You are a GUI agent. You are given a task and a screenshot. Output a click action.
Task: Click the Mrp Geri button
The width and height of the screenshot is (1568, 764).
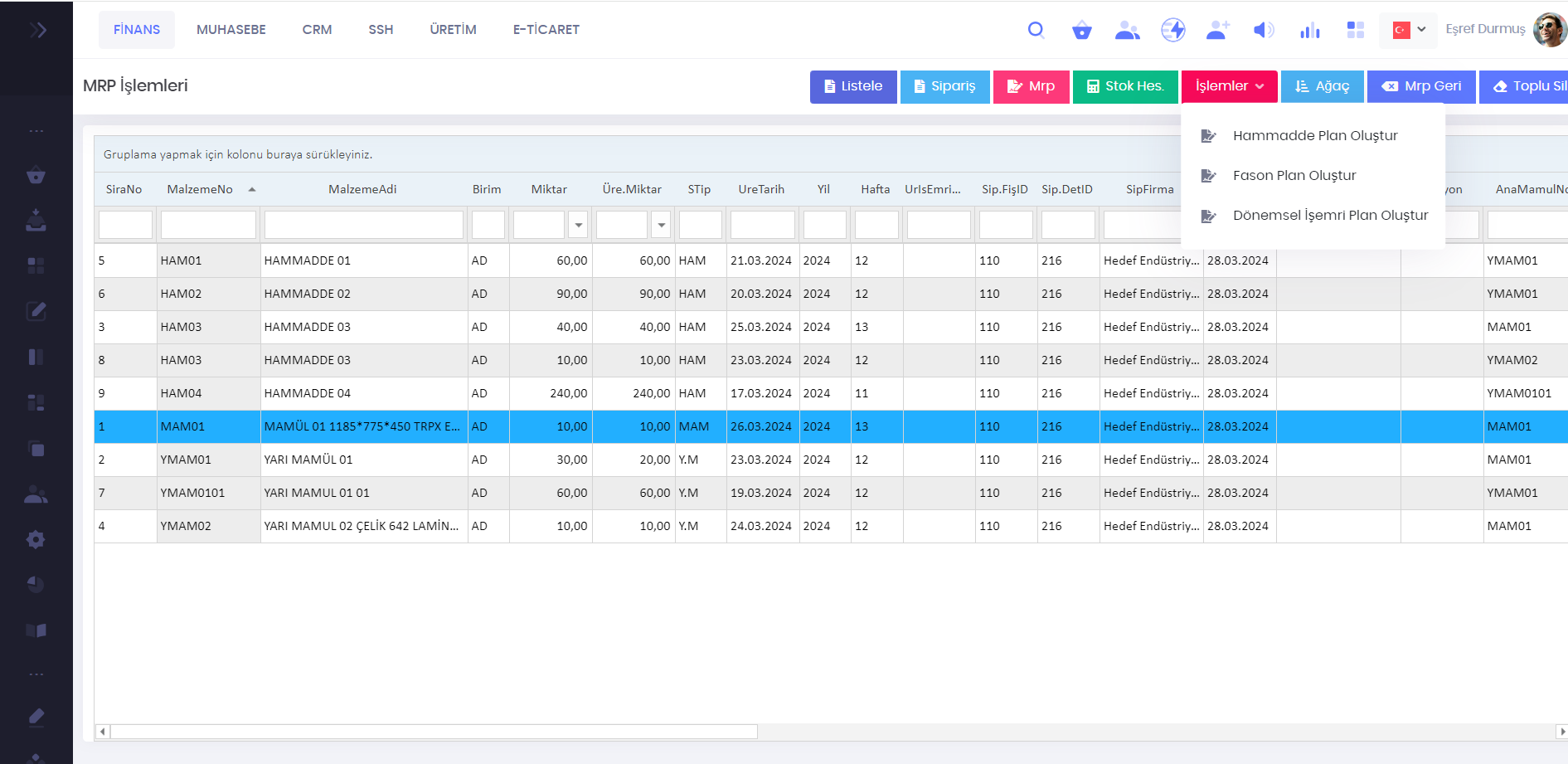[x=1420, y=86]
